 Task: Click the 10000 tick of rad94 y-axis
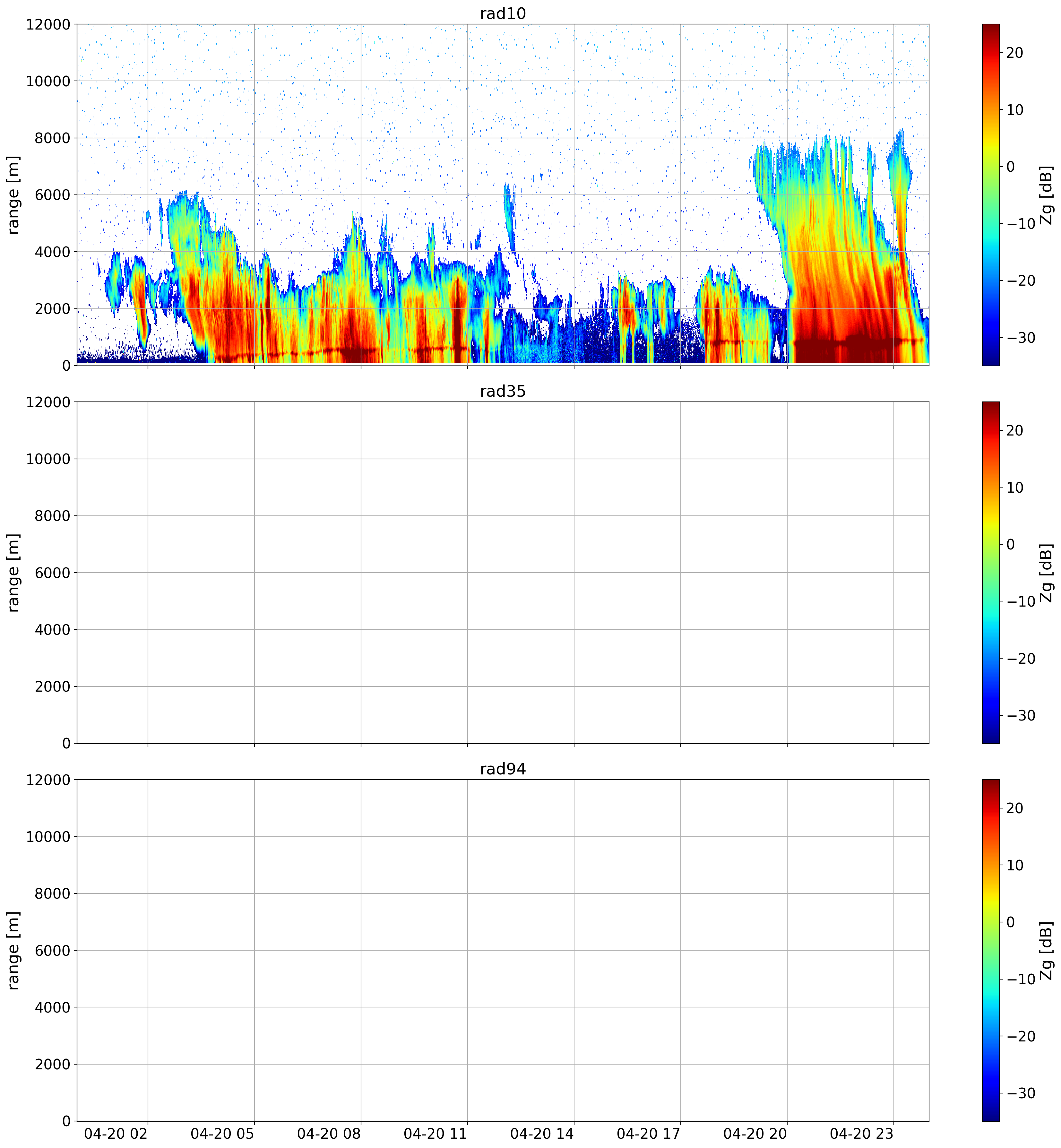(x=48, y=836)
